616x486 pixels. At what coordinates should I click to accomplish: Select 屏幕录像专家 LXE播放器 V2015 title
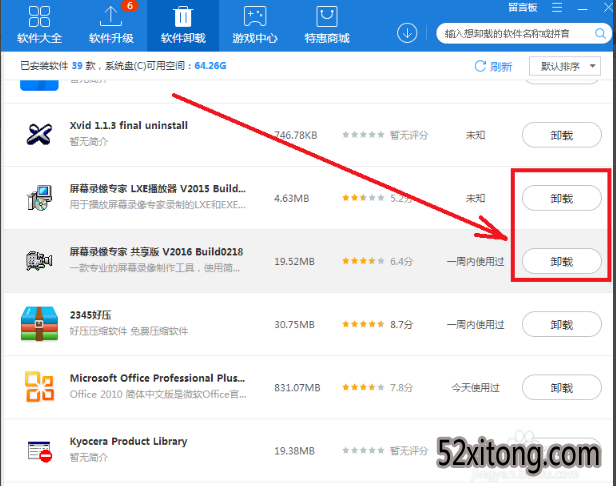158,189
